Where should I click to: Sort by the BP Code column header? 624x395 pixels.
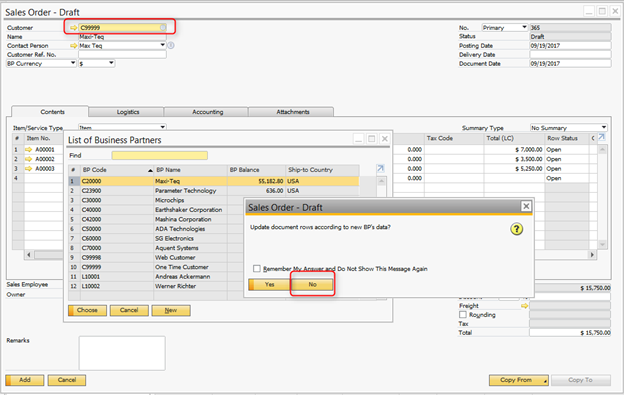117,170
